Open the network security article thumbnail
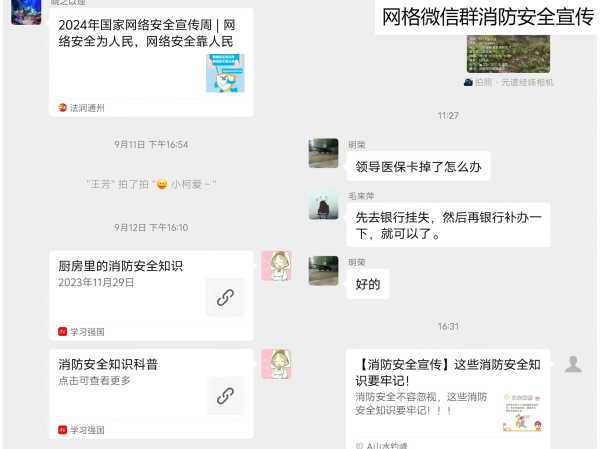Screen dimensions: 600x449 pyautogui.click(x=225, y=73)
